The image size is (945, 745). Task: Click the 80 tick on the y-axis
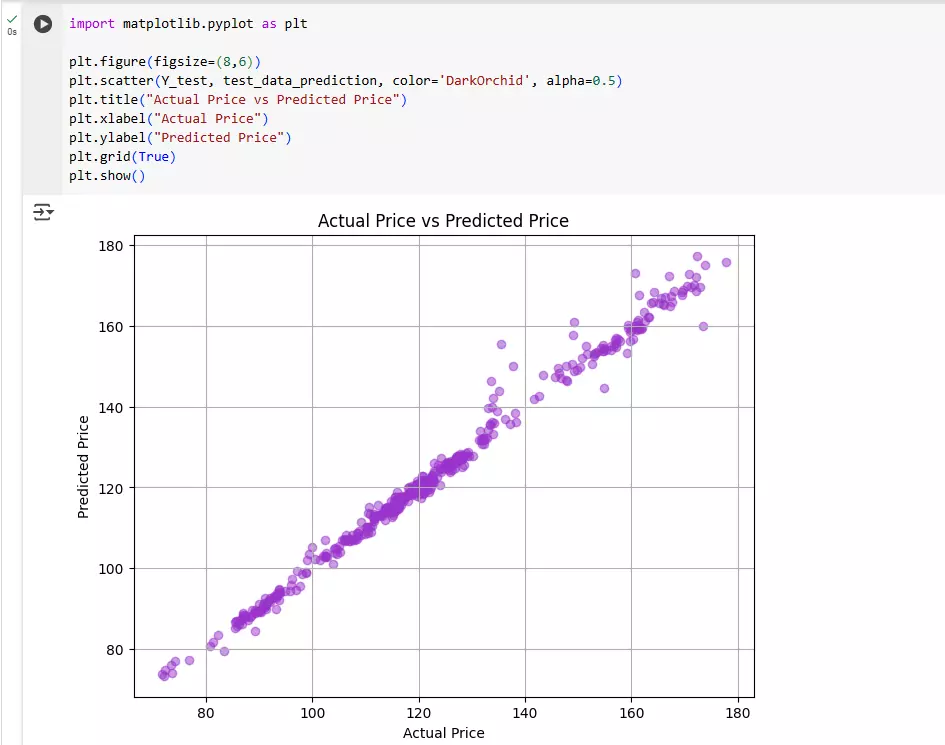click(114, 650)
